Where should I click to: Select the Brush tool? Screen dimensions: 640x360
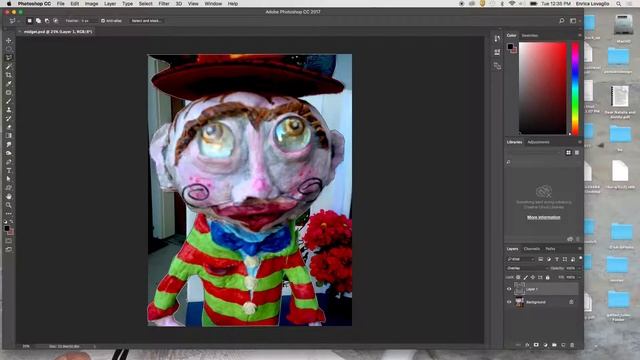9,101
